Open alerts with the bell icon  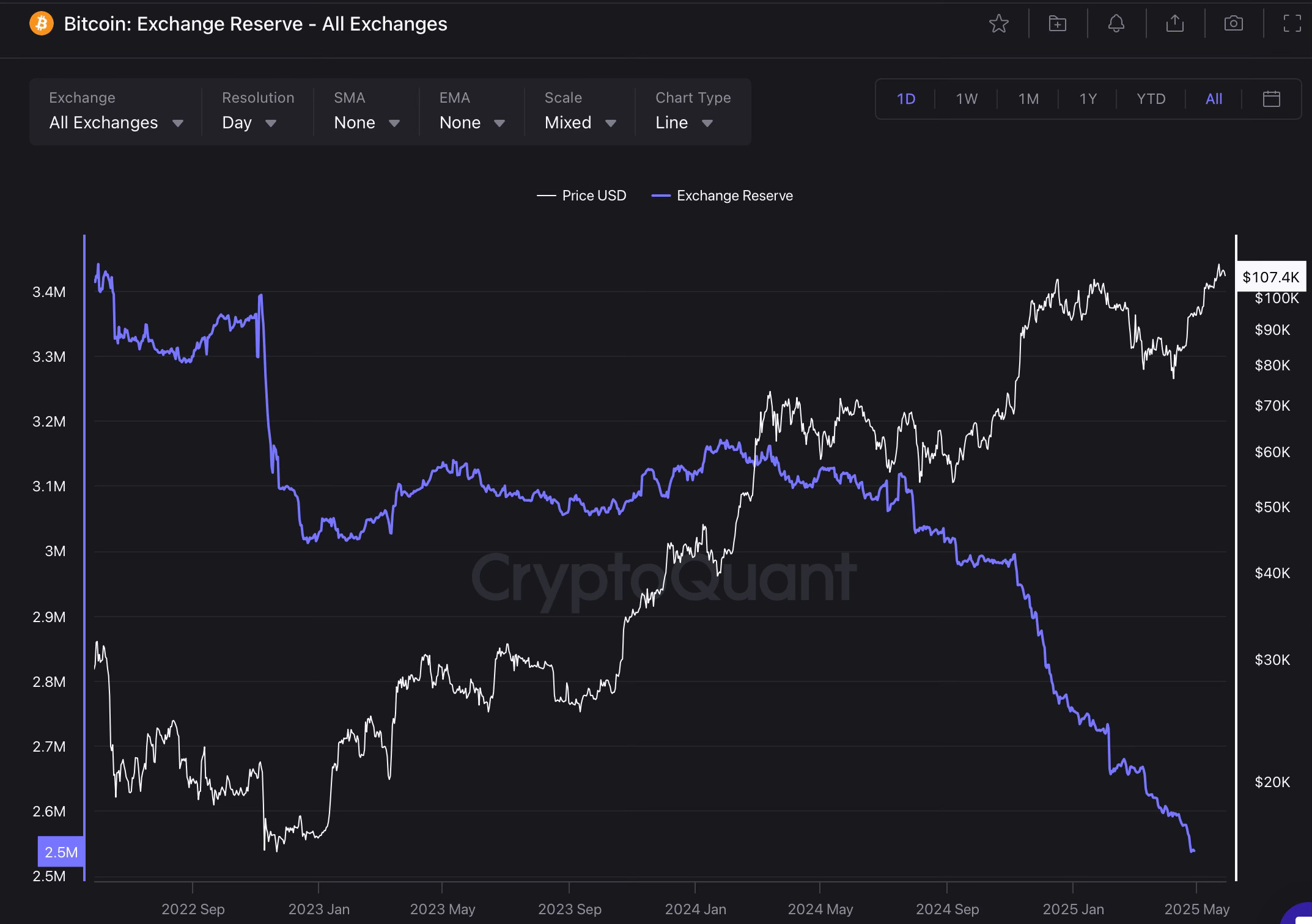[x=1116, y=24]
